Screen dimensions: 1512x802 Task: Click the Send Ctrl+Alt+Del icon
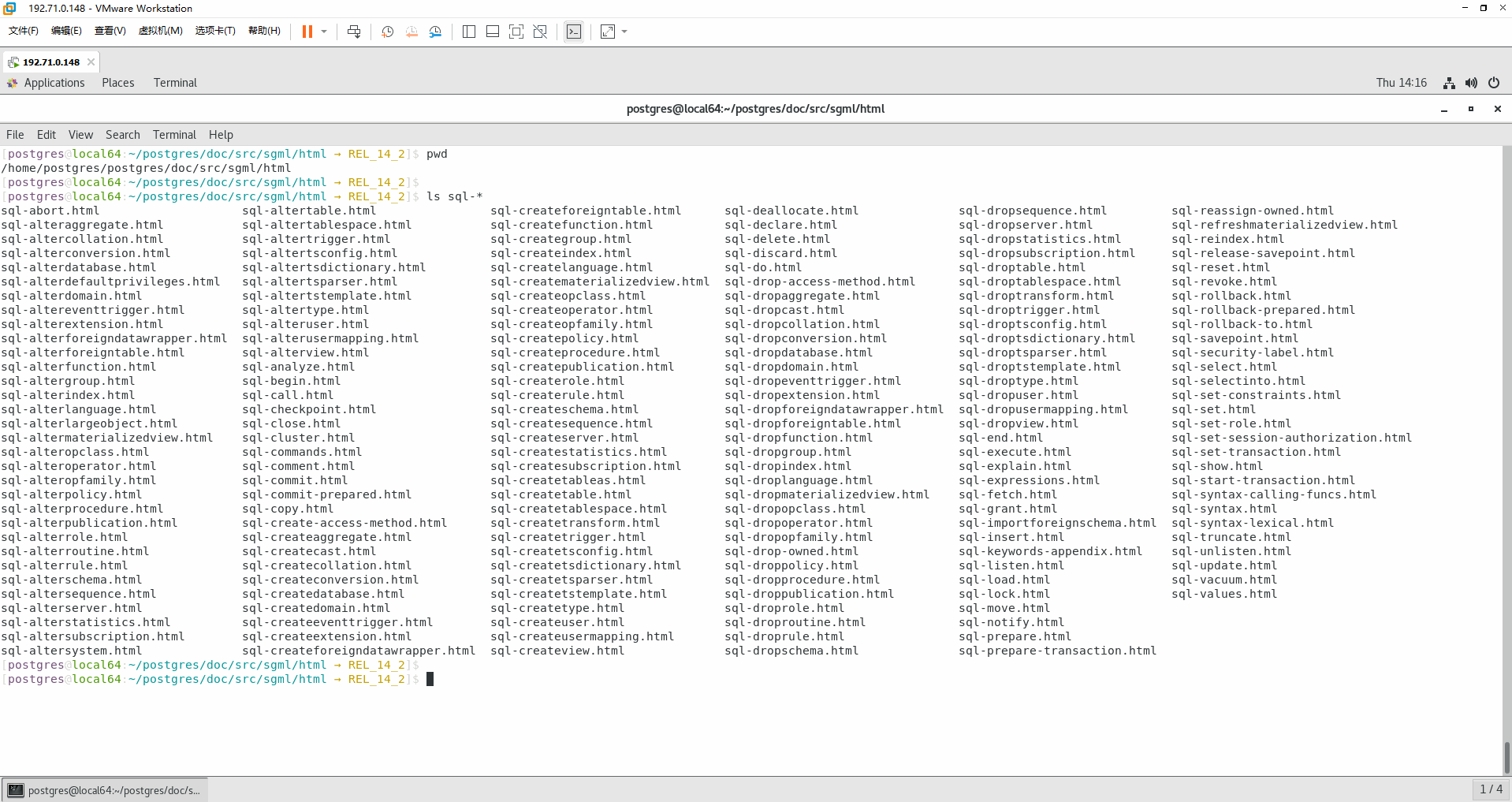click(x=354, y=32)
